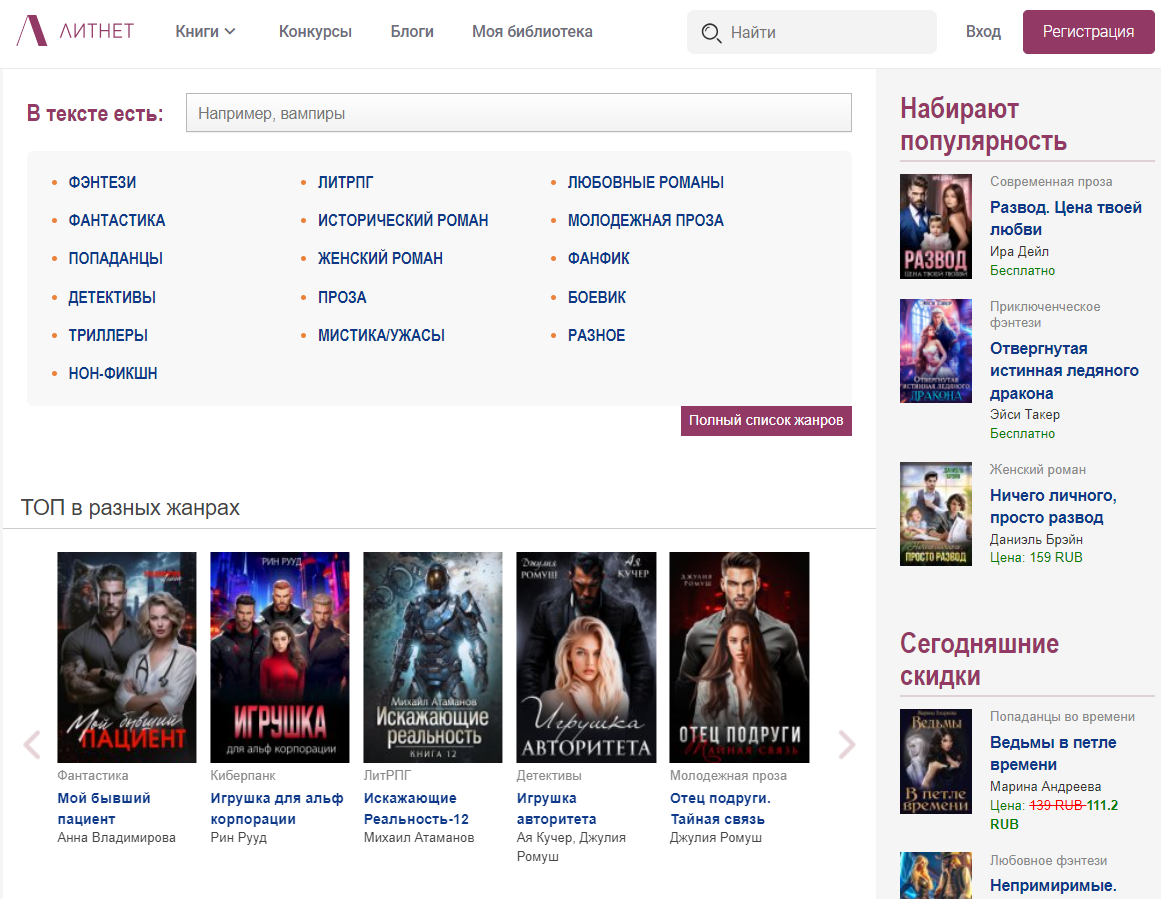Open title link Отец подруги. Тайная связь
The image size is (1161, 899).
(720, 809)
